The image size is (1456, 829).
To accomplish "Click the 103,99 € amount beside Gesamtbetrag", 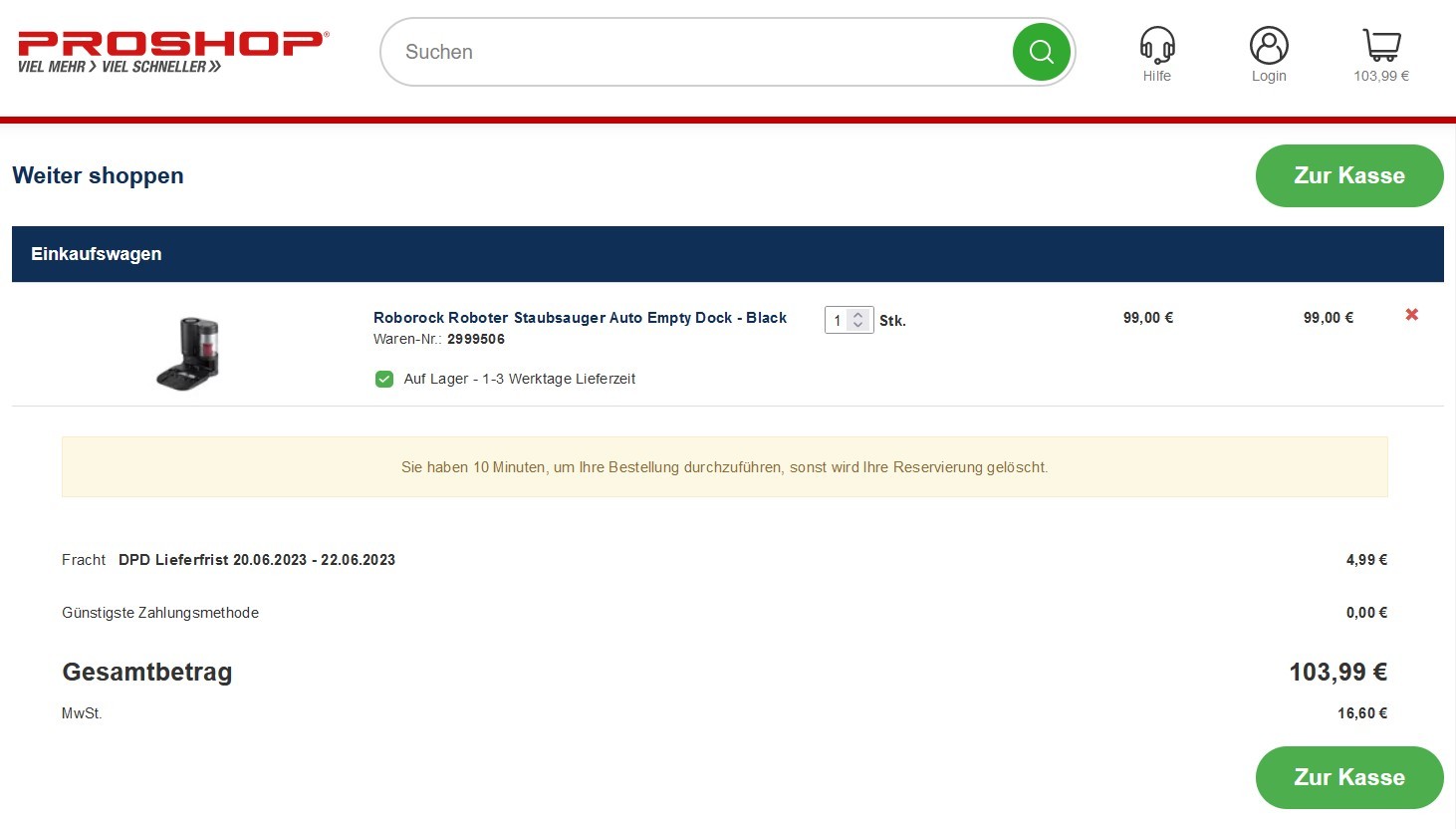I will coord(1337,673).
